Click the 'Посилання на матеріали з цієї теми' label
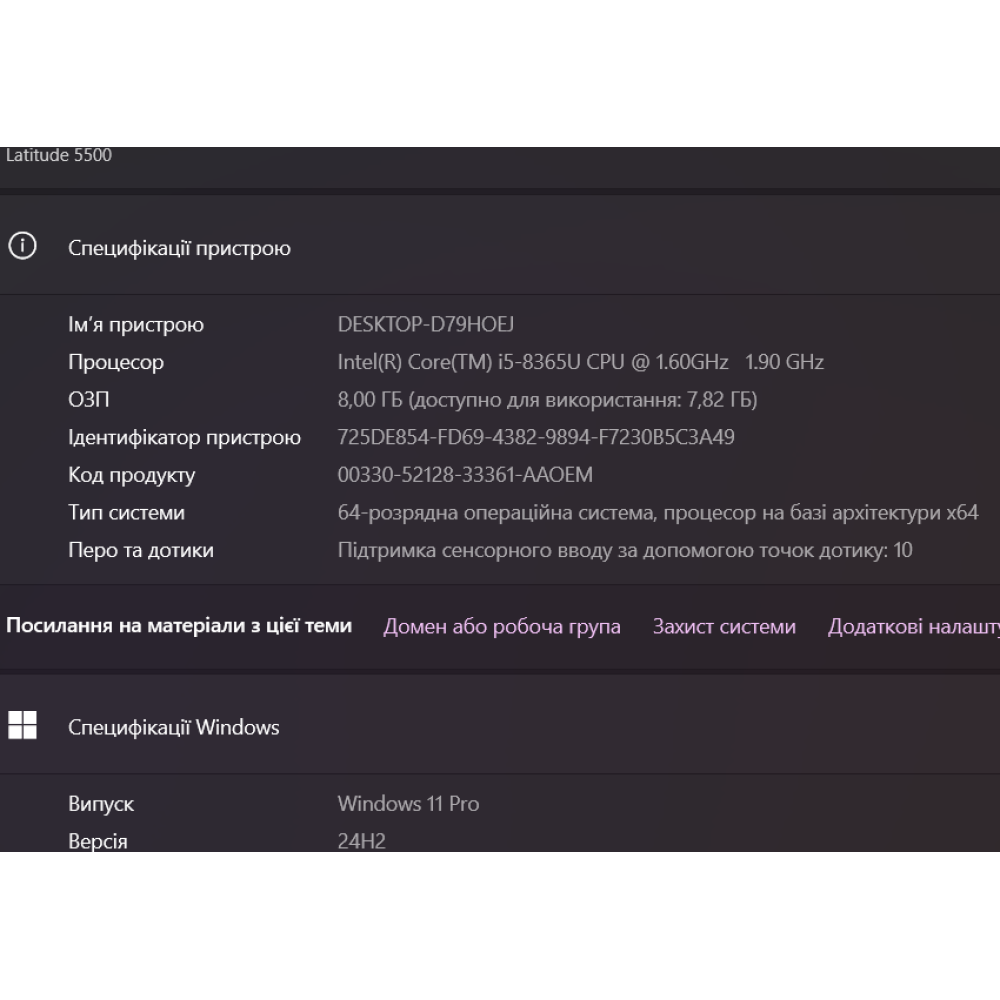This screenshot has height=1000, width=1000. [179, 626]
